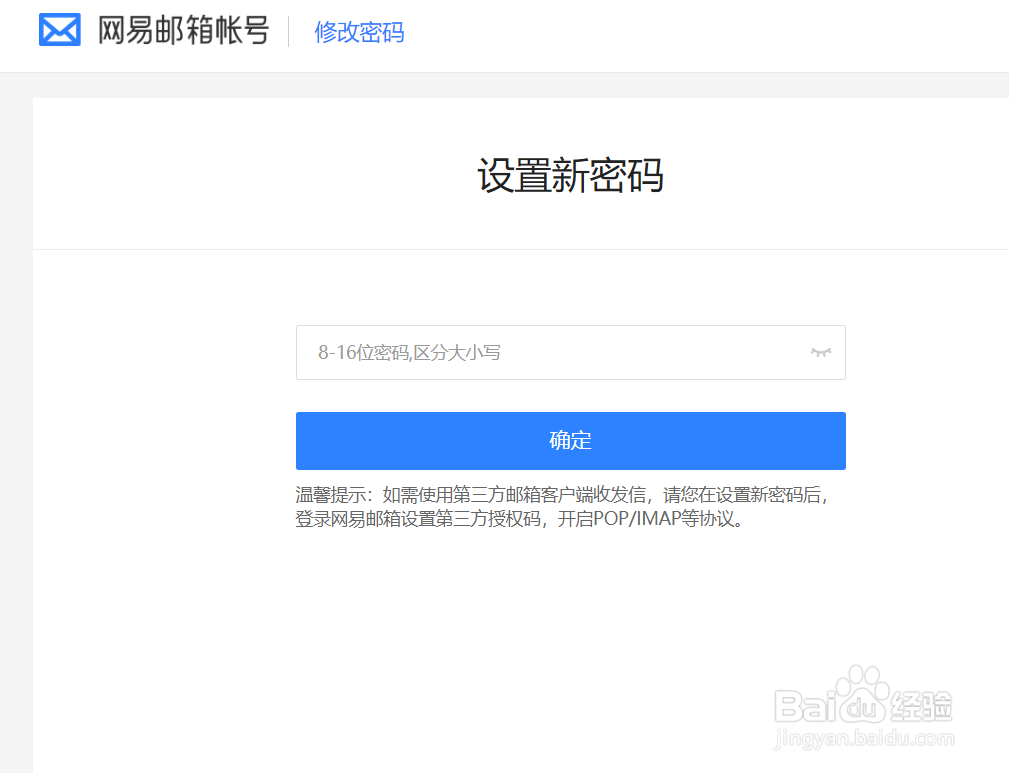Select the closed-eye password visibility icon
The width and height of the screenshot is (1009, 773).
[820, 352]
